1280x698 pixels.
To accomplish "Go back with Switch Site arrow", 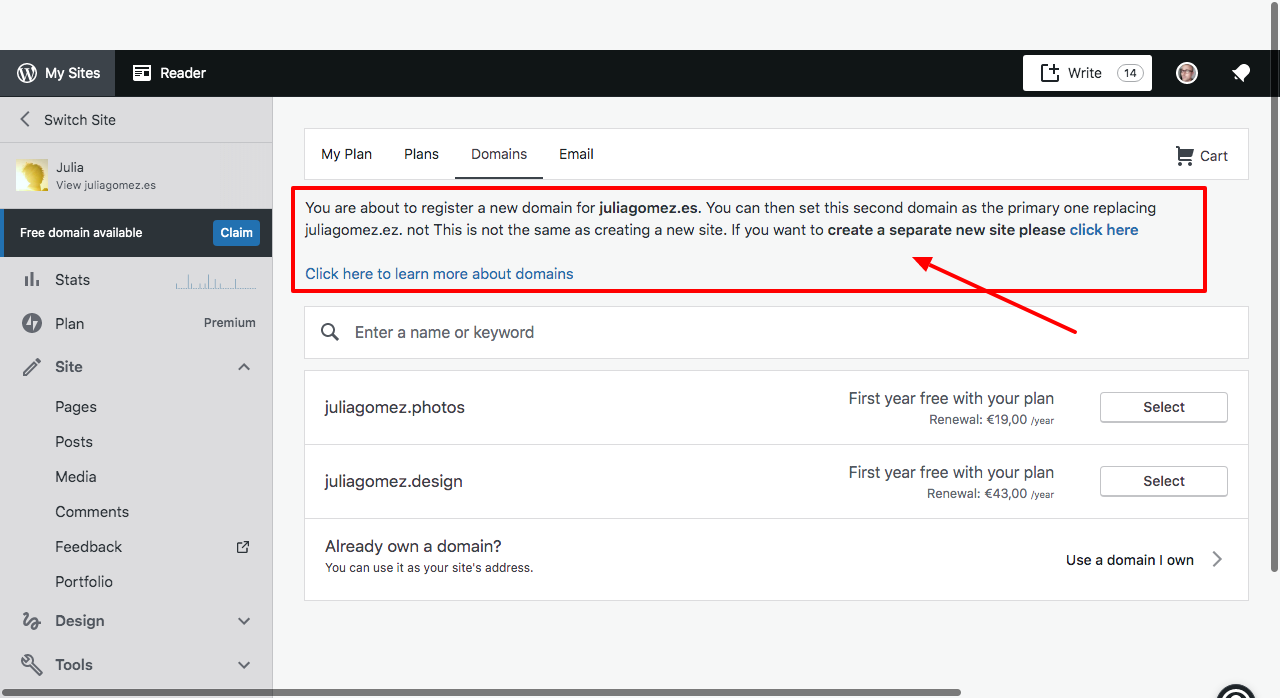I will 26,120.
